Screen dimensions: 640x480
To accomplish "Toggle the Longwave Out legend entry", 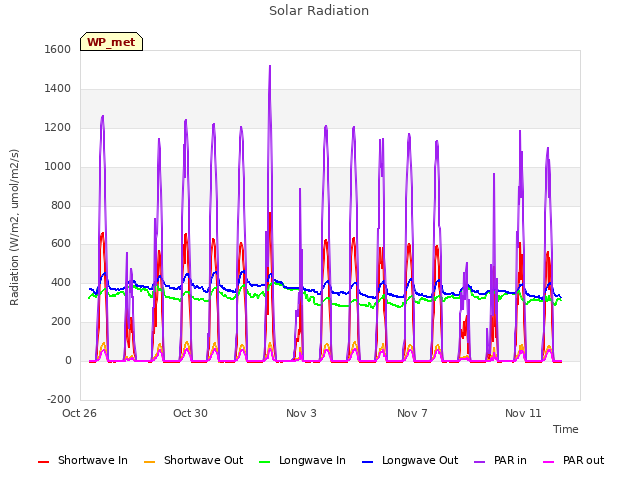I will pos(410,460).
